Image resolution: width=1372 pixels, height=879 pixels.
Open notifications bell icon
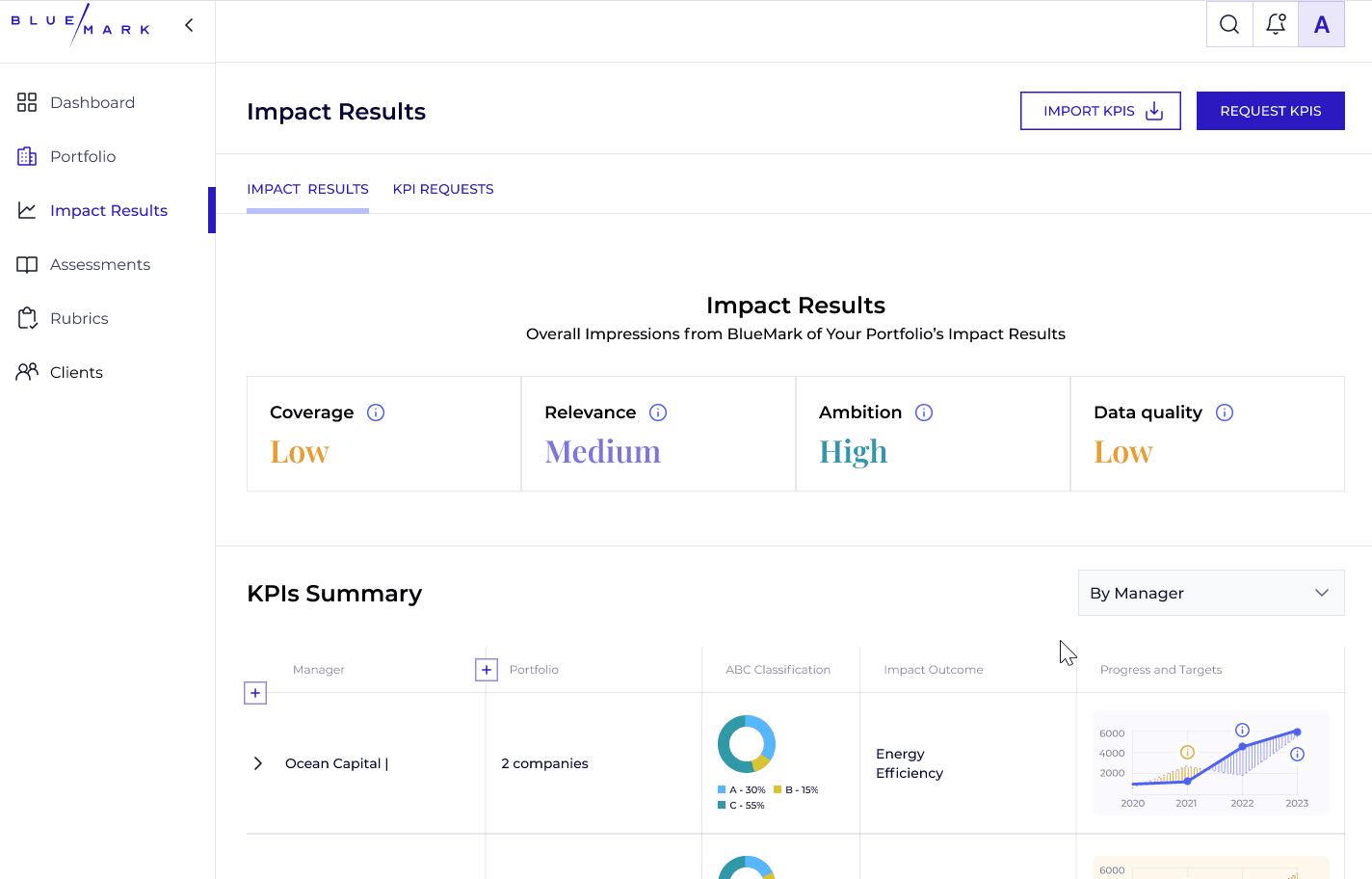(1276, 24)
